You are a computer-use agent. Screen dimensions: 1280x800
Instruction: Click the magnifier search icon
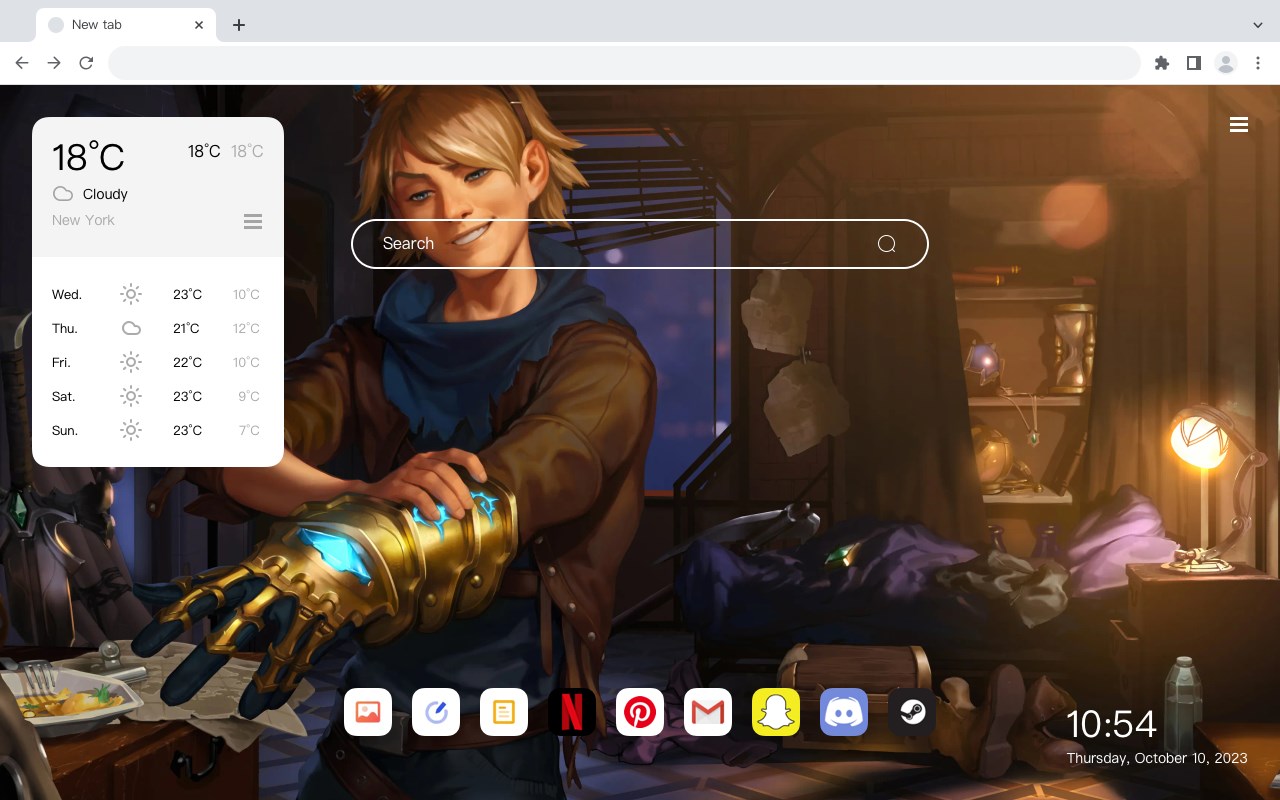click(886, 244)
